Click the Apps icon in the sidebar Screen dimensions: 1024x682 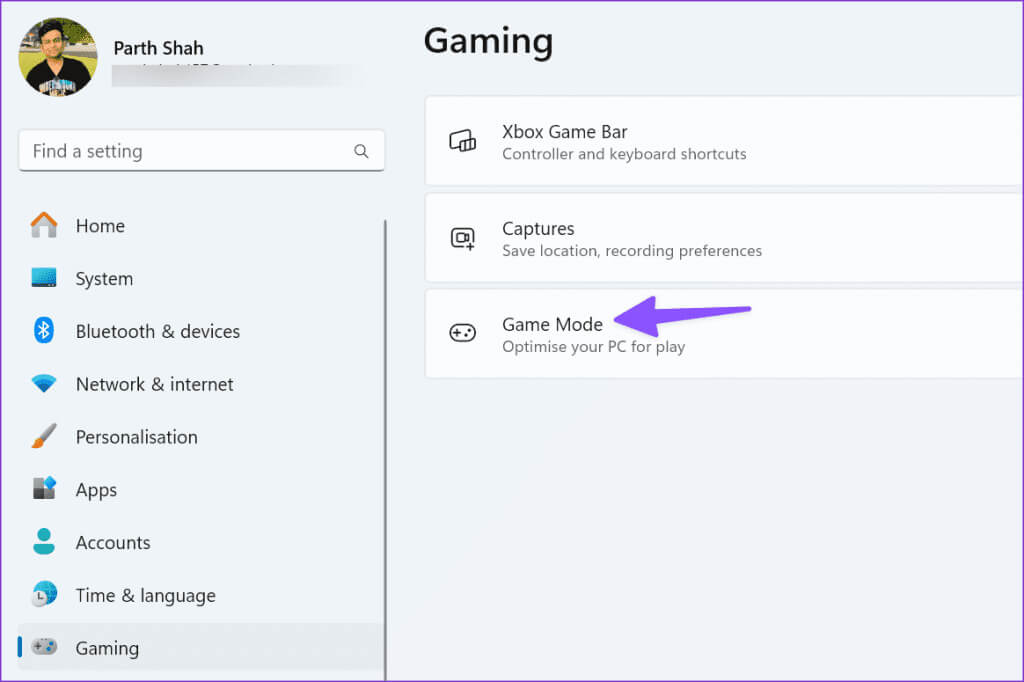point(44,489)
